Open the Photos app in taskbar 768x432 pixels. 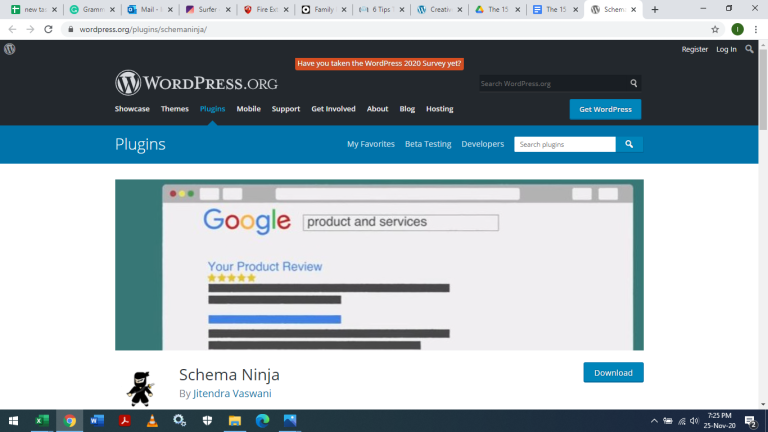tap(290, 421)
